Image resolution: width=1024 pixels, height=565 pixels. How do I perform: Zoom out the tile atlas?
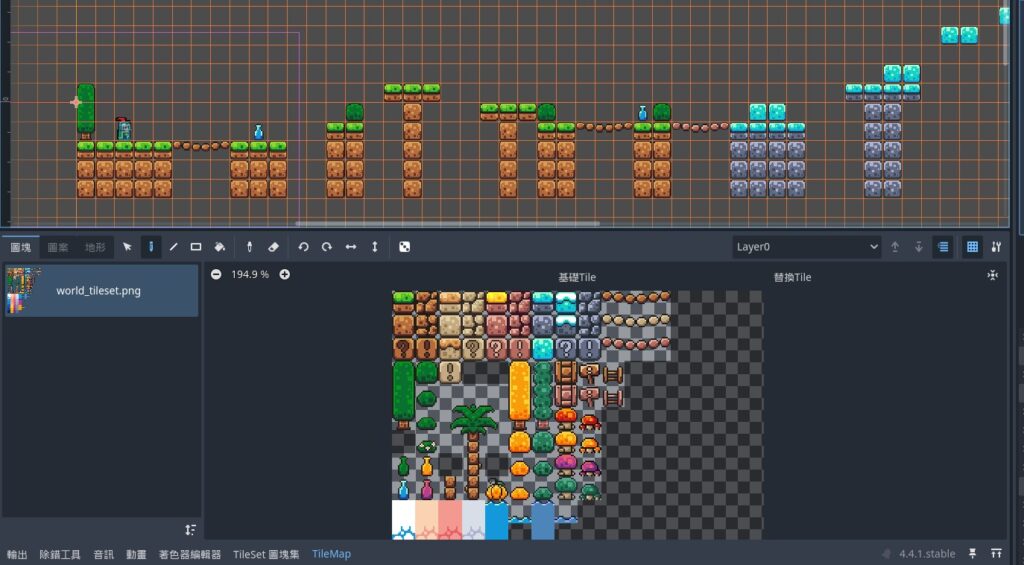216,274
